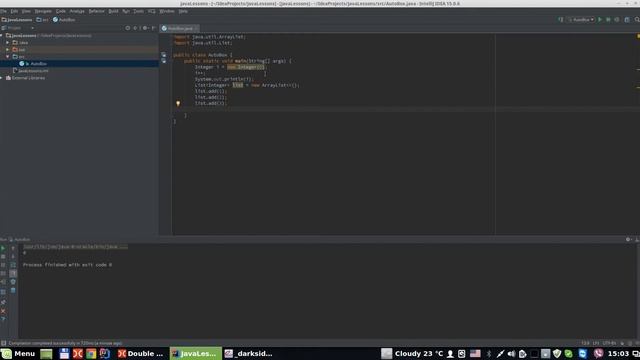
Task: Toggle Pin Tab in the Run panel
Action: (3, 302)
